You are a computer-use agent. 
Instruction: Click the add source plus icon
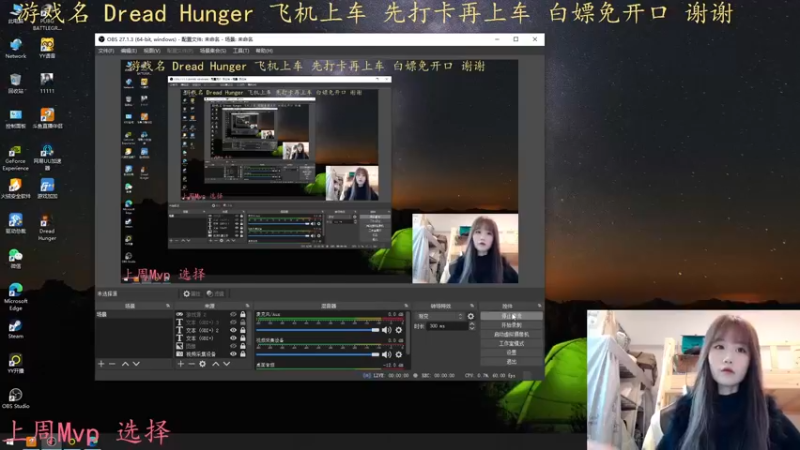tap(181, 364)
